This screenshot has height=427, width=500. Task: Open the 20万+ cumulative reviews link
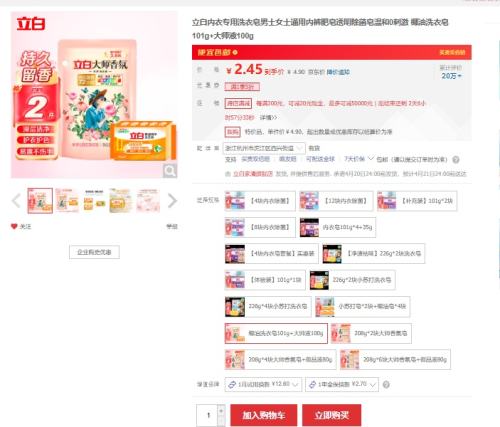(451, 76)
